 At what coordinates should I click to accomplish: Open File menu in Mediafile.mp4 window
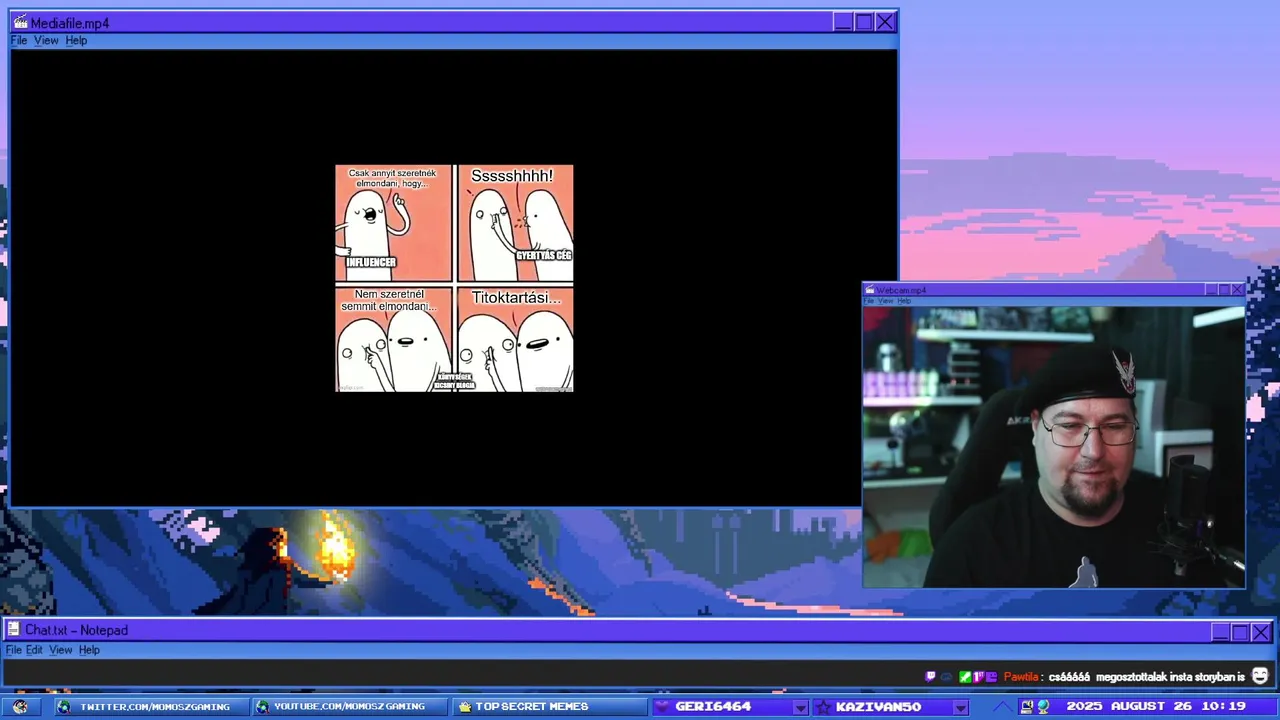pos(19,40)
